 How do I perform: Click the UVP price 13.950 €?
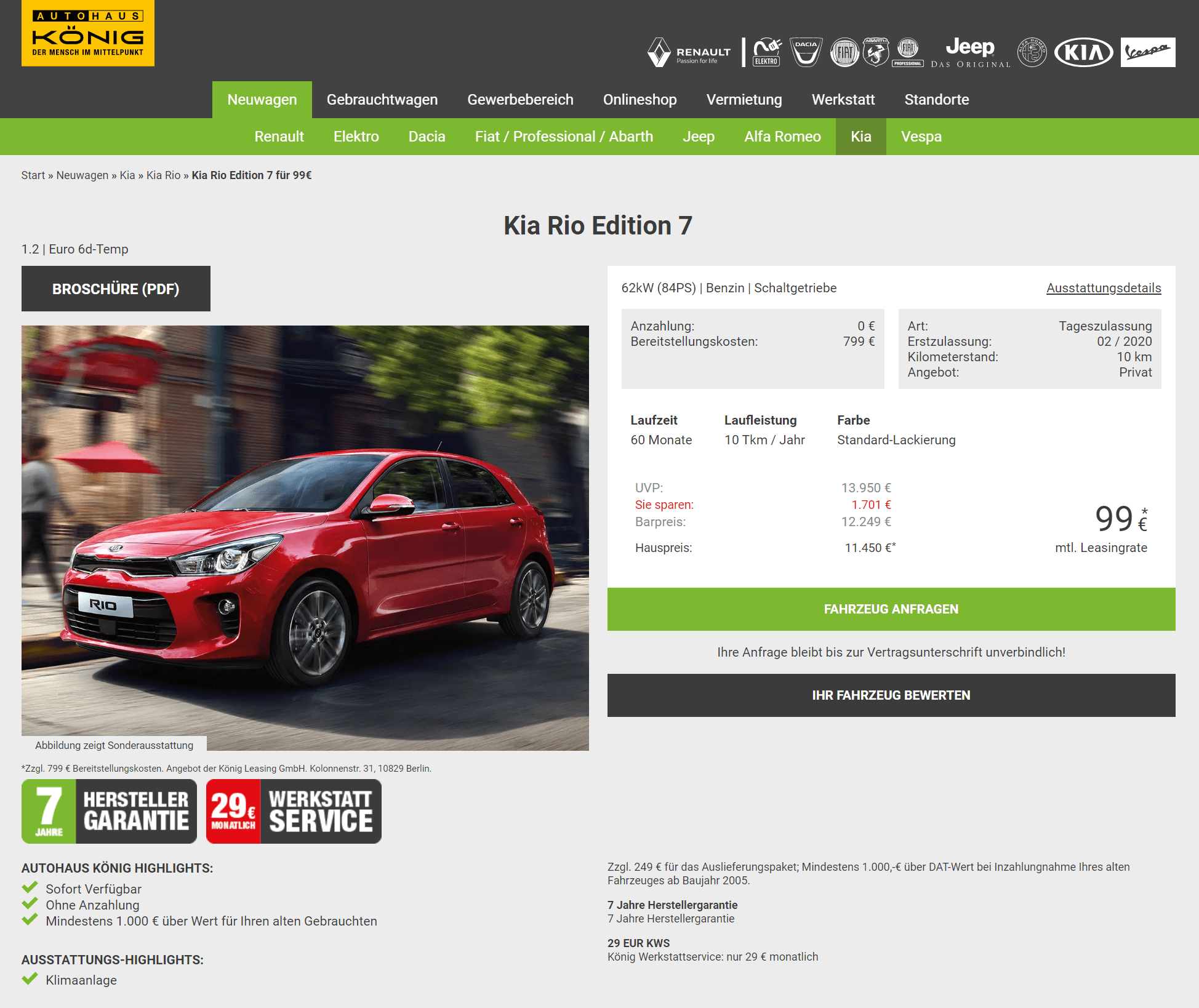(866, 488)
